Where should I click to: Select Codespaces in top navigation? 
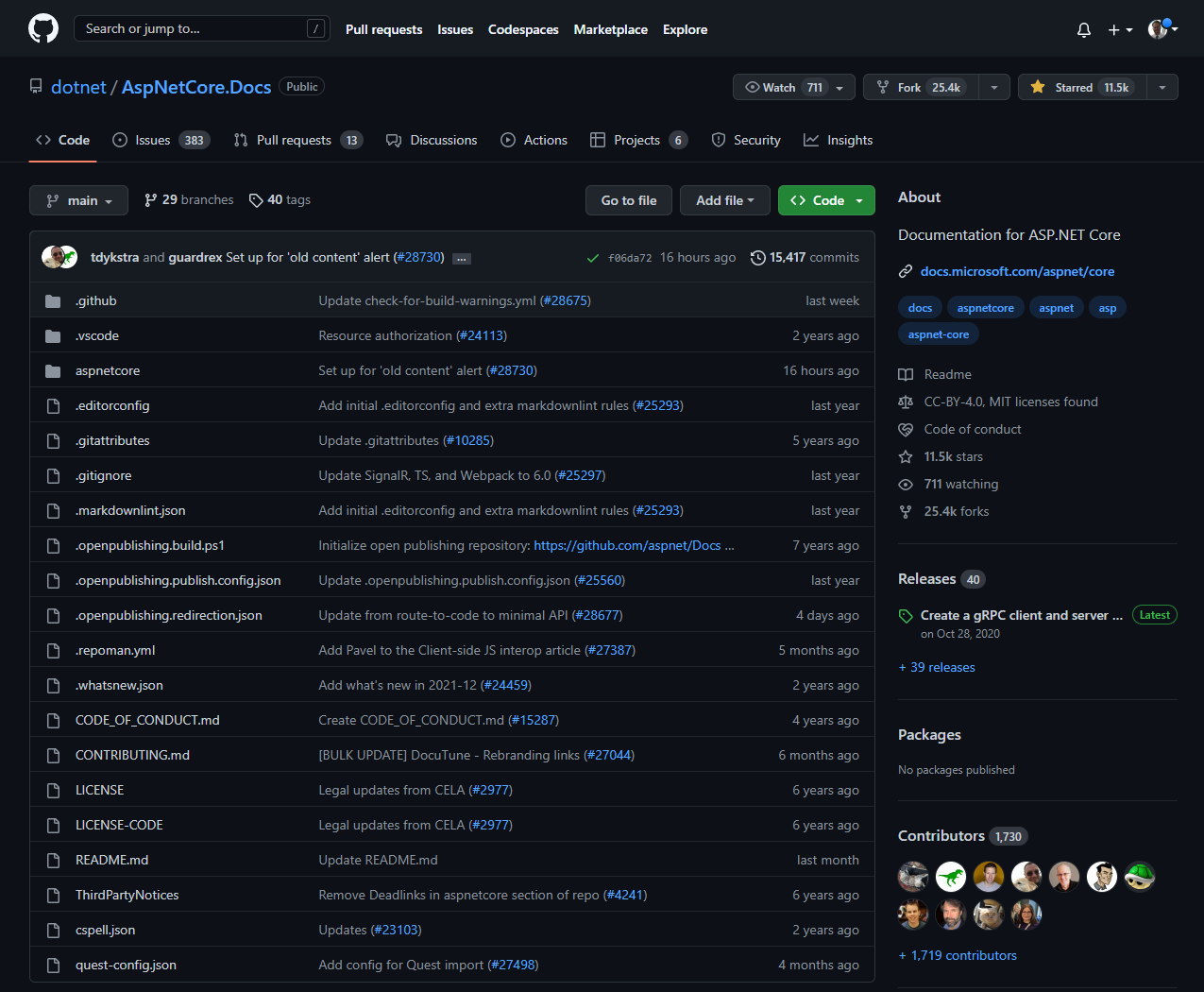523,29
